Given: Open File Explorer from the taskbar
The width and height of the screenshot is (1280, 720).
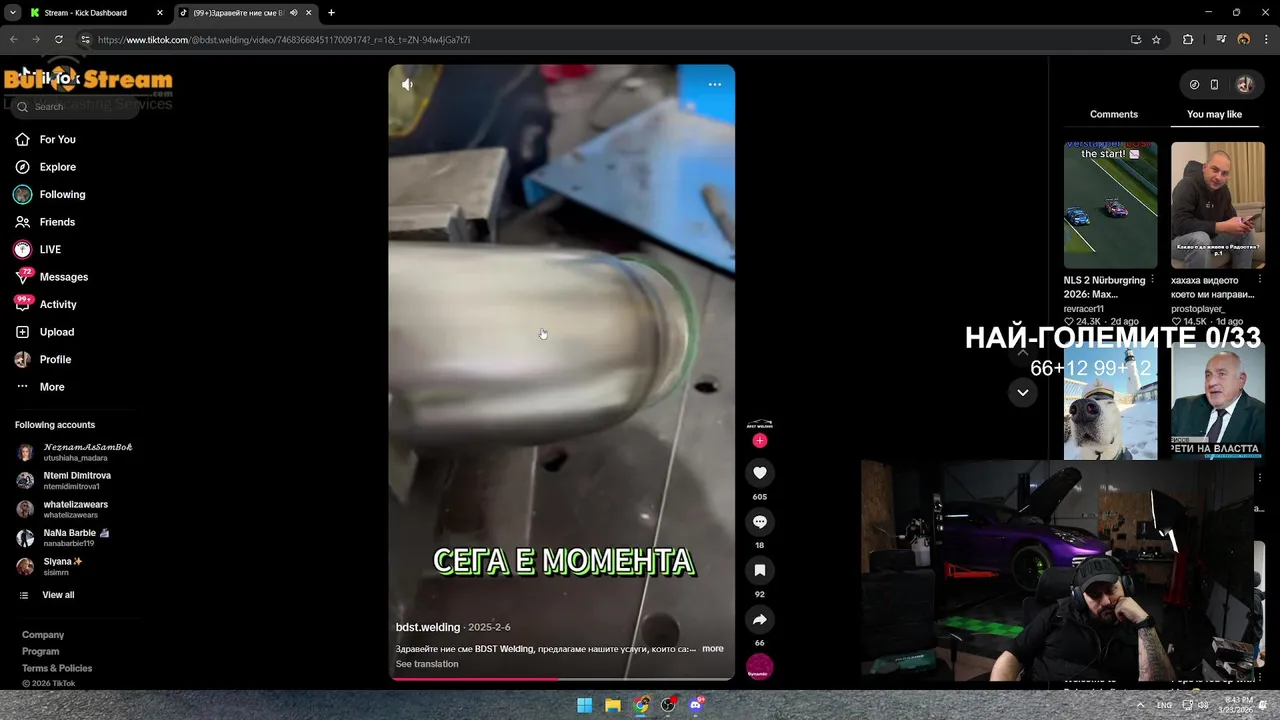Looking at the screenshot, I should click(x=613, y=705).
